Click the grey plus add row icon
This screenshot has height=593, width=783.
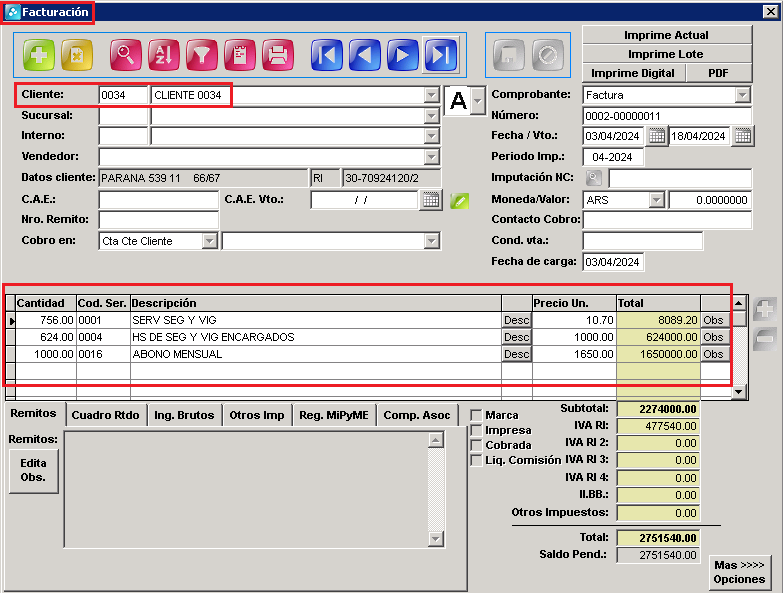coord(765,309)
